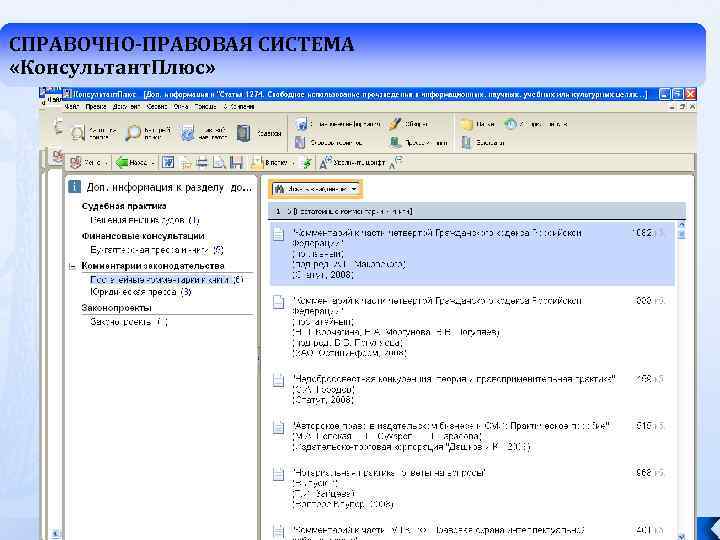Export to Word with the W icon

click(x=168, y=162)
